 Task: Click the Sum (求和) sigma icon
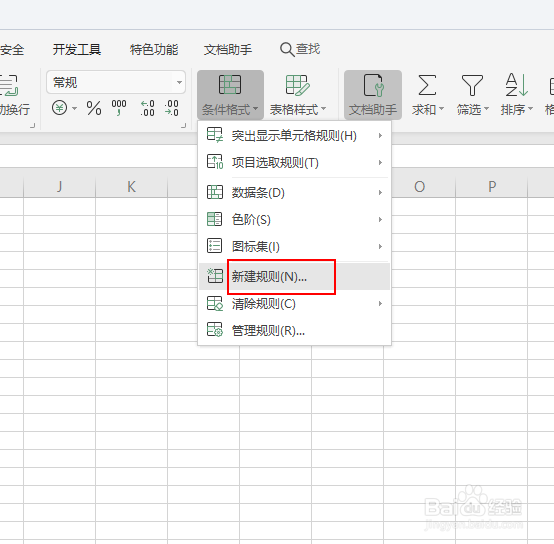point(427,85)
